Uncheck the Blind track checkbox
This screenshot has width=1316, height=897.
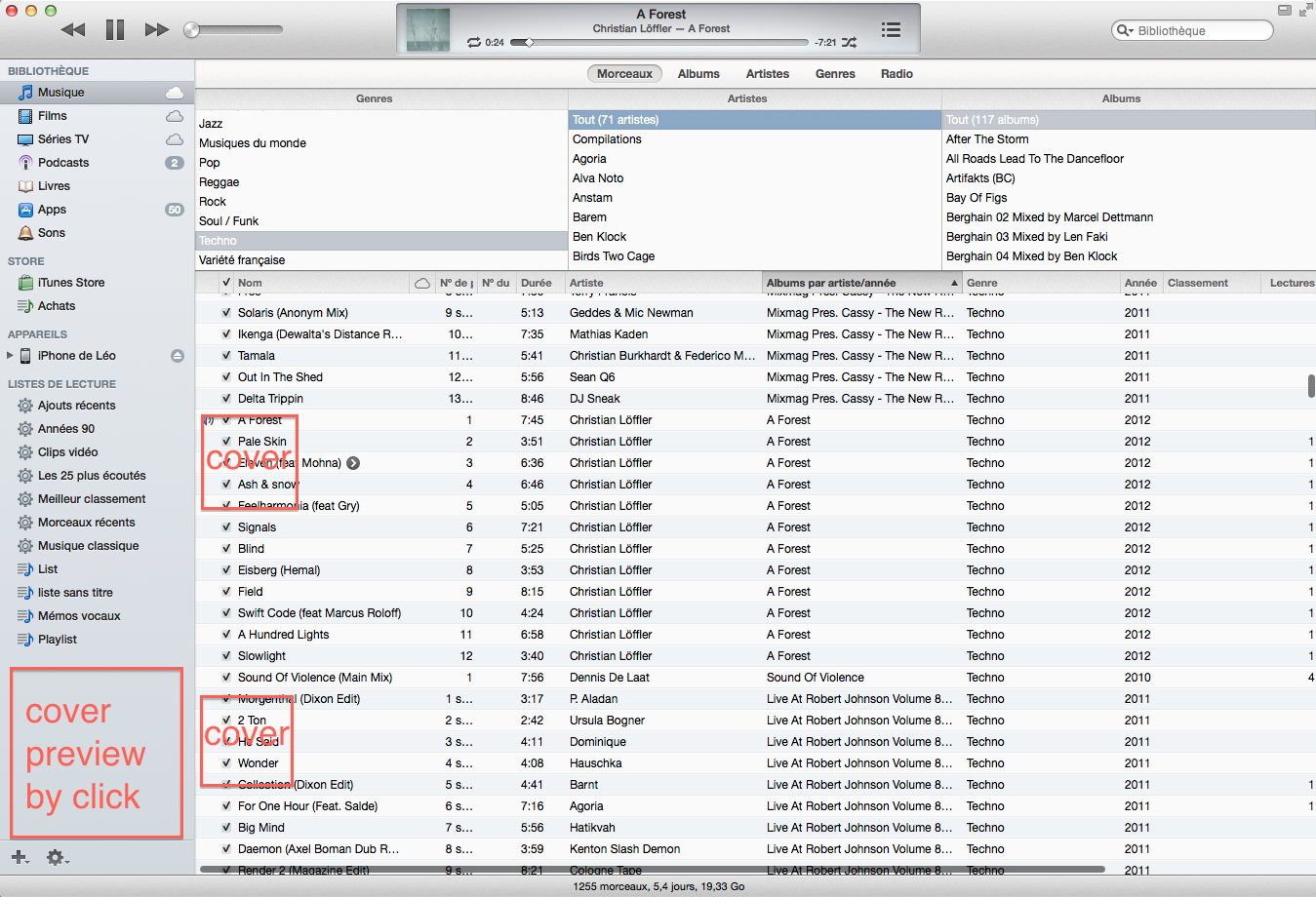point(226,549)
